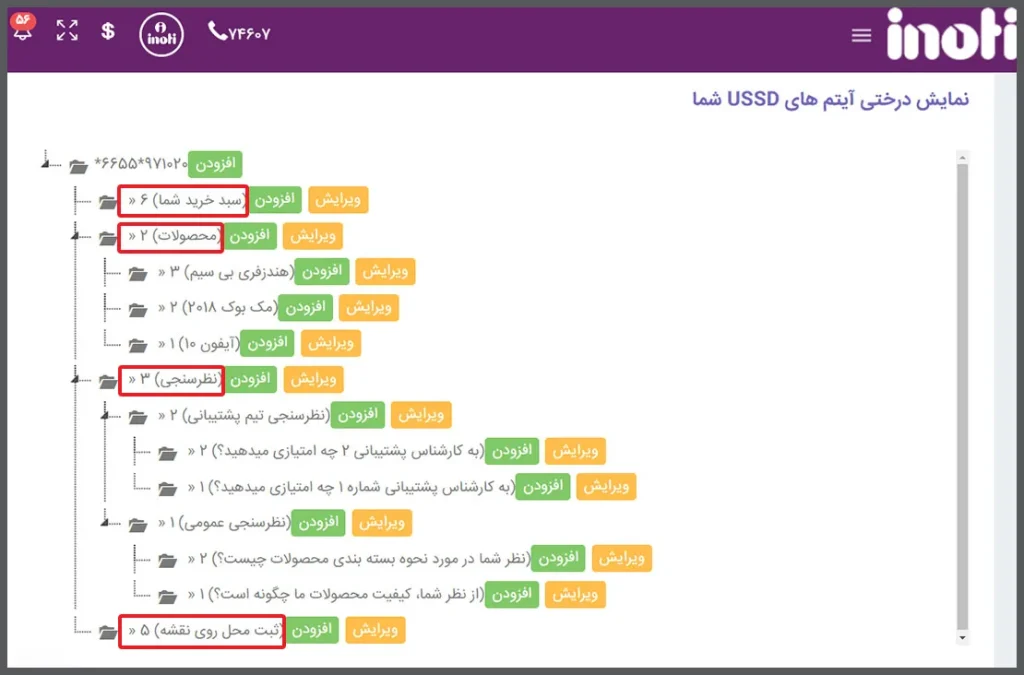Click افزودن for هندزفری بی سیم

[322, 272]
